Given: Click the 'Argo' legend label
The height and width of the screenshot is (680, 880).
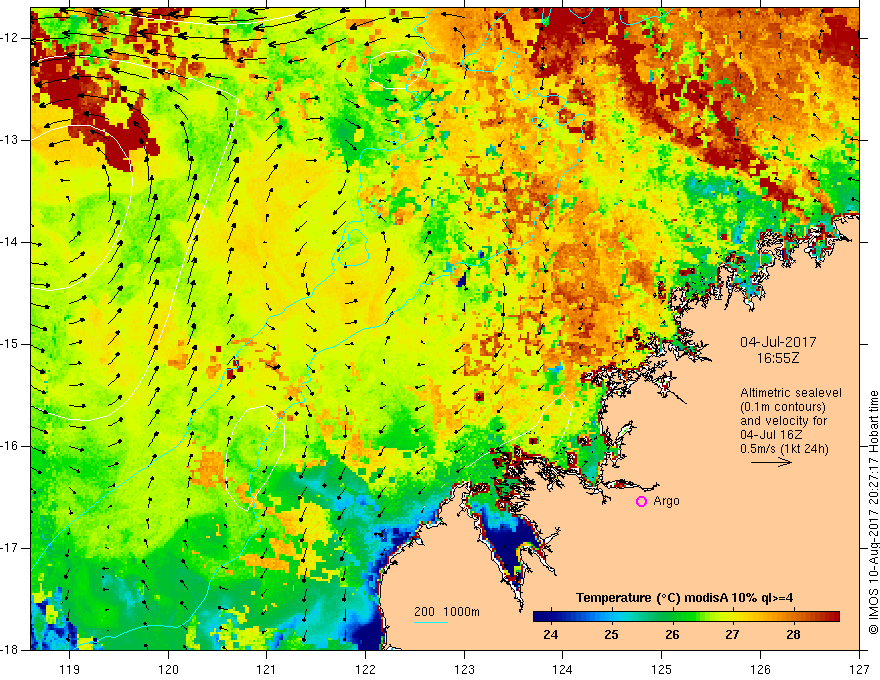Looking at the screenshot, I should click(666, 501).
